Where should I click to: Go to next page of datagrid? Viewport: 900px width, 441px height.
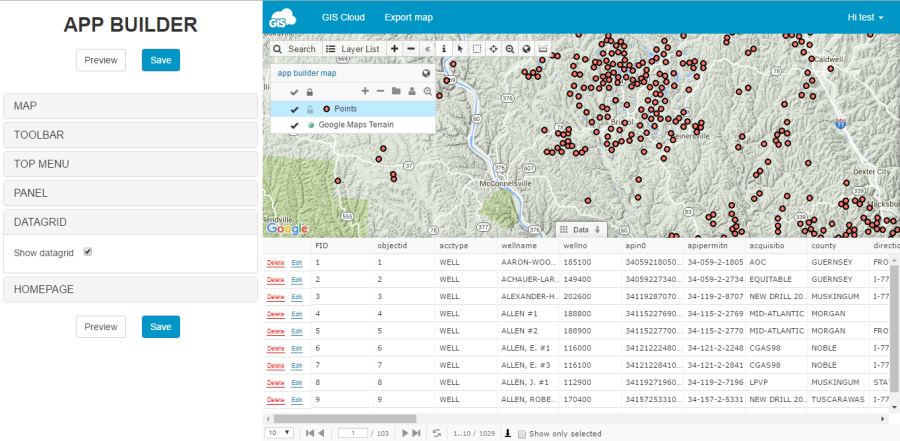point(405,434)
